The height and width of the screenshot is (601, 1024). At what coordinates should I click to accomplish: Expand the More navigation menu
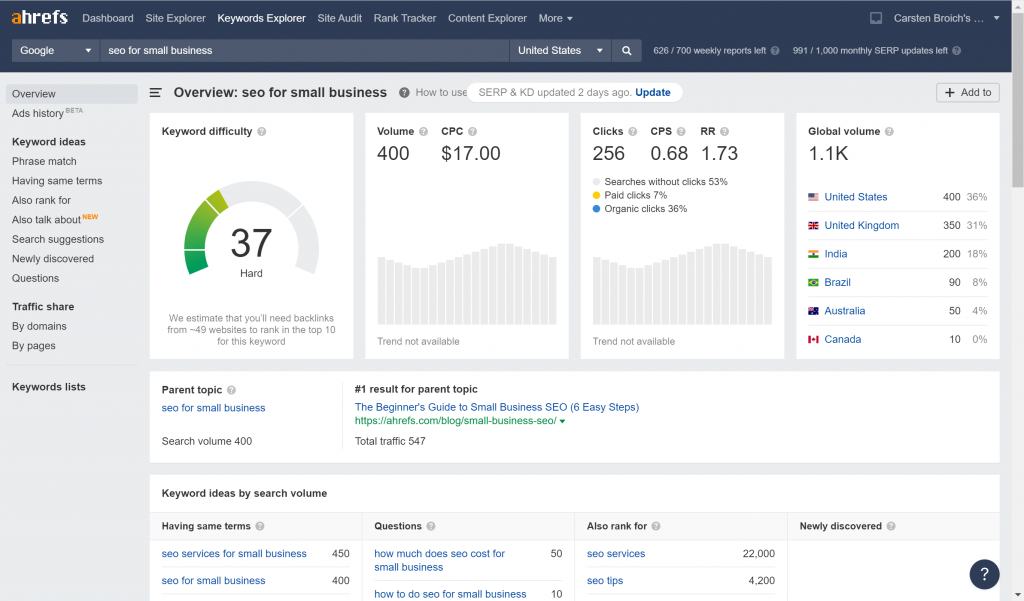(x=555, y=18)
